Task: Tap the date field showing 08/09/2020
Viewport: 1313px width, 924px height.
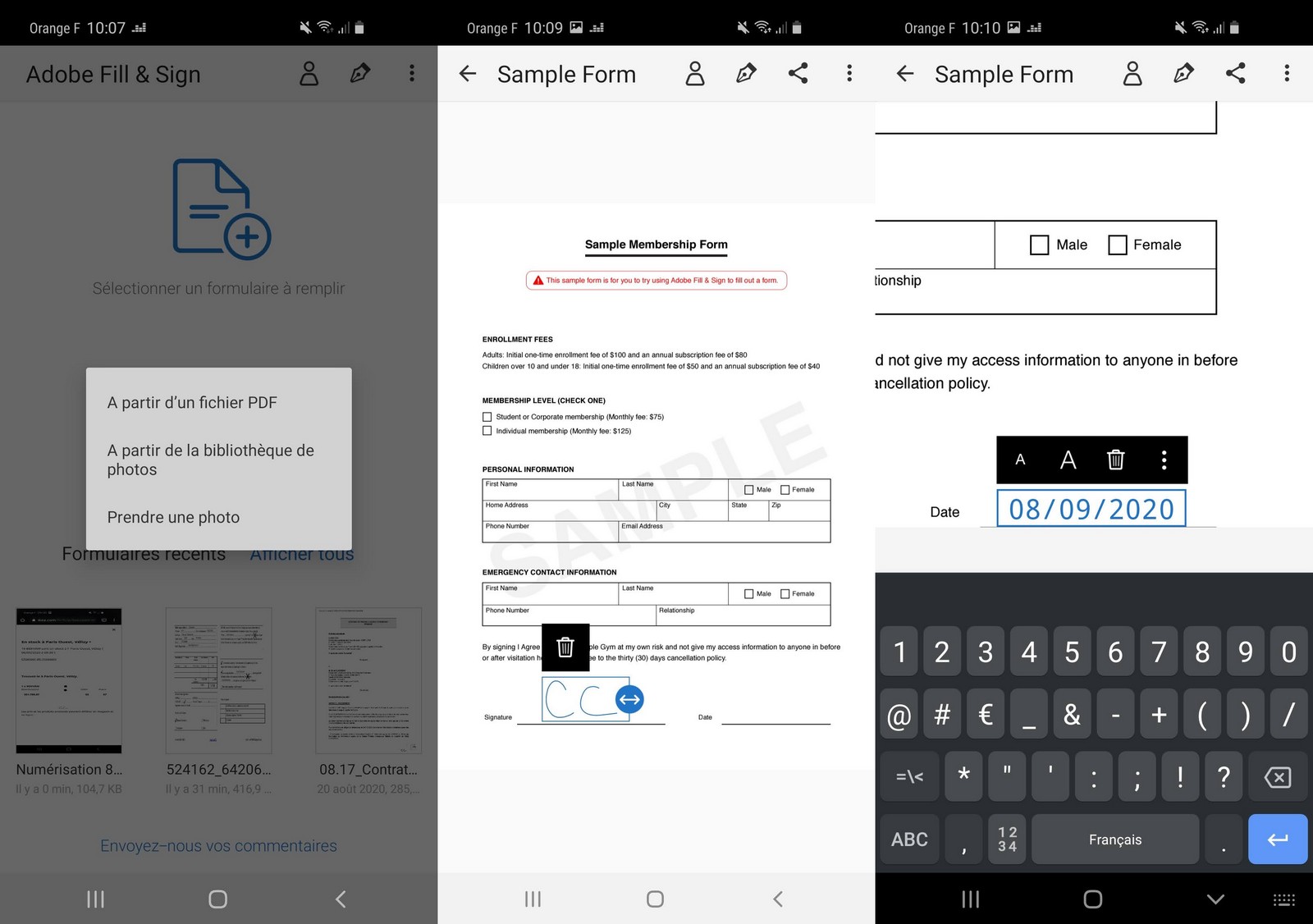Action: (x=1091, y=509)
